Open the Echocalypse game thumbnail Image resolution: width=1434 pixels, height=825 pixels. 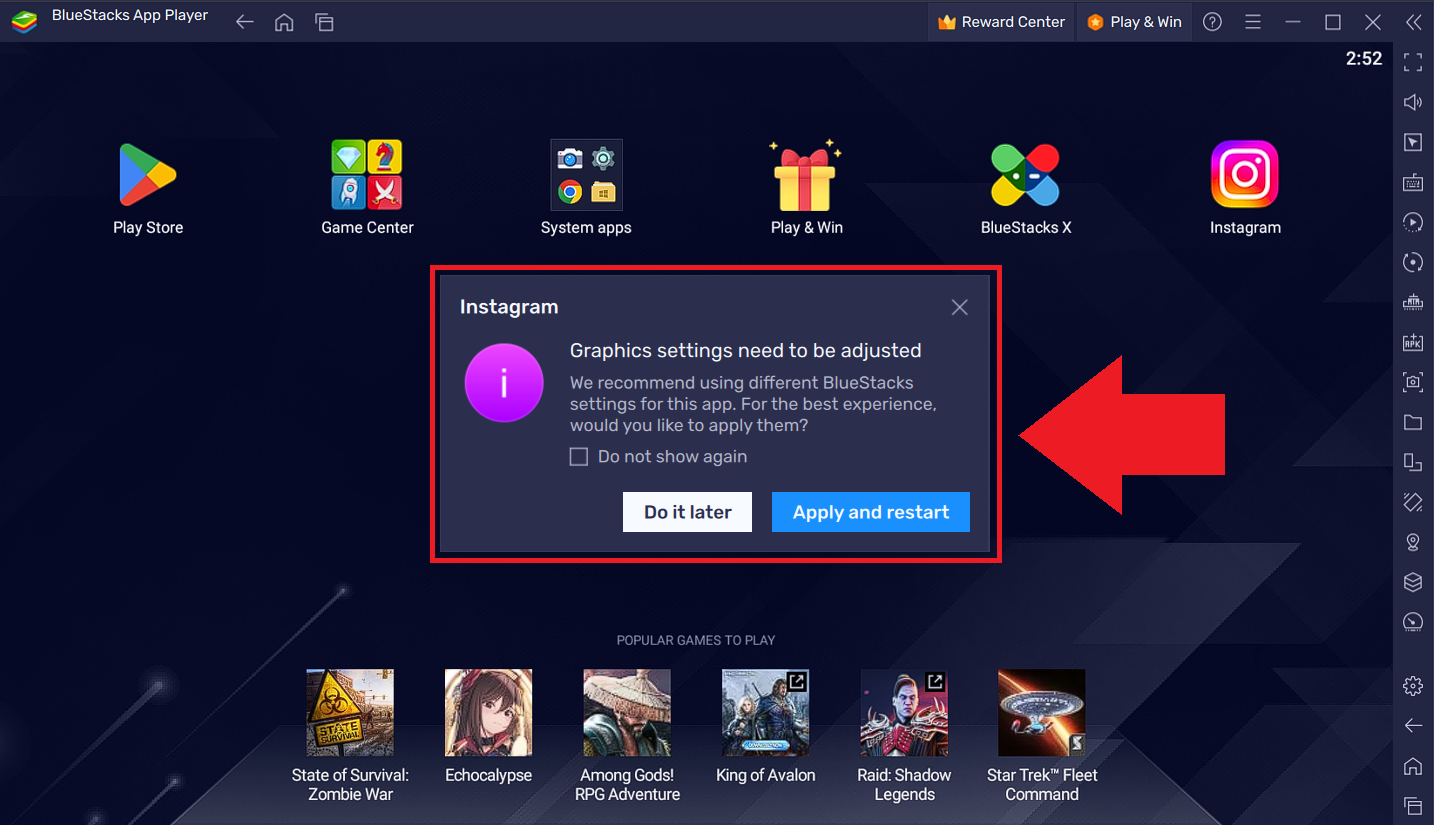[488, 713]
